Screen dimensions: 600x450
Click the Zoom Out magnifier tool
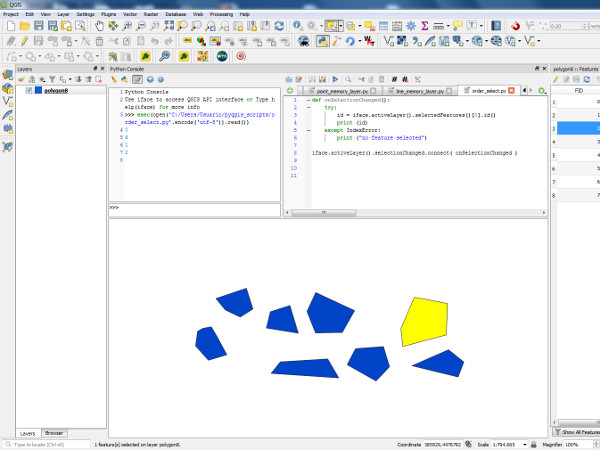pos(141,26)
